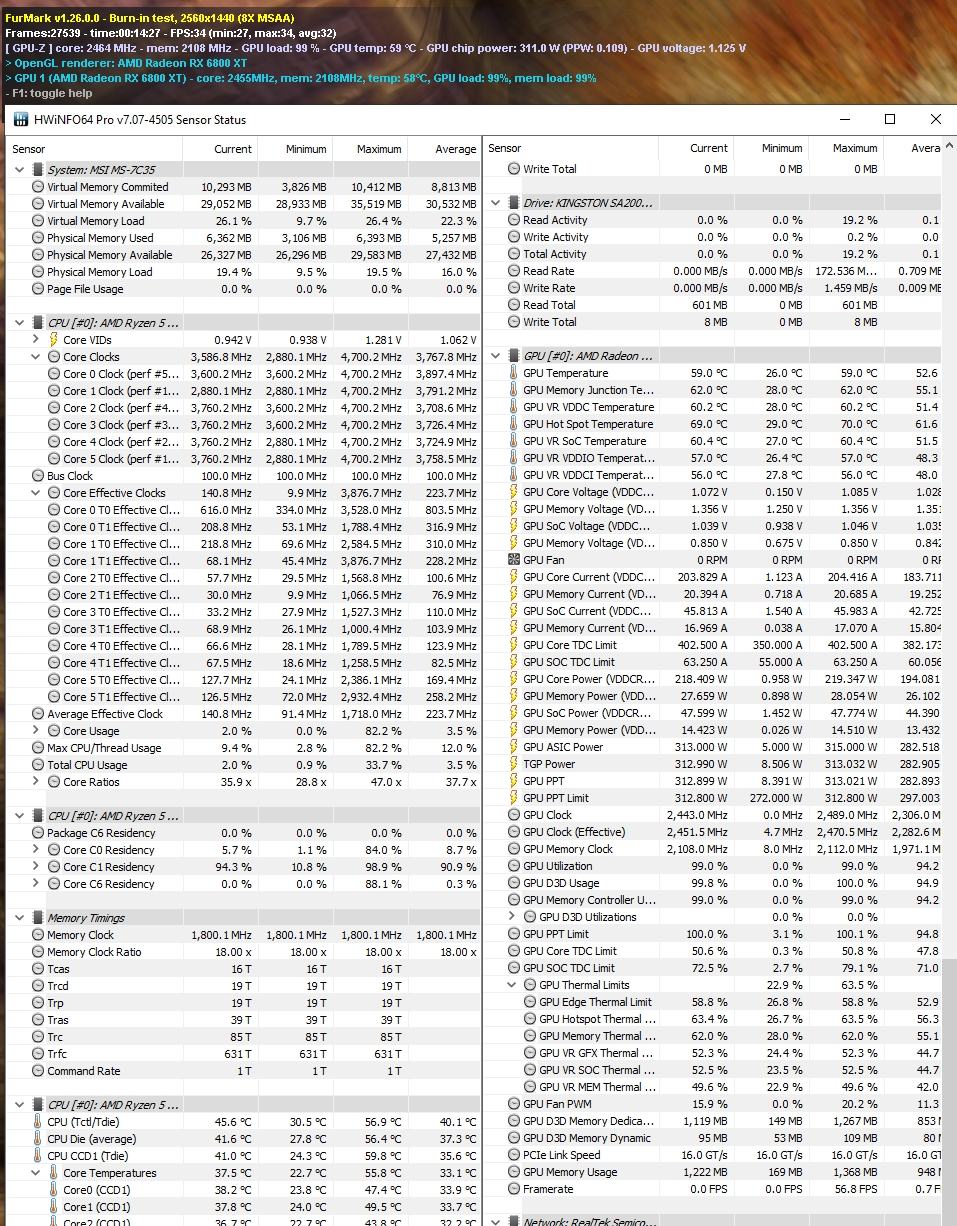This screenshot has width=957, height=1226.
Task: Click the GPU Temperature thermometer icon
Action: coord(514,373)
